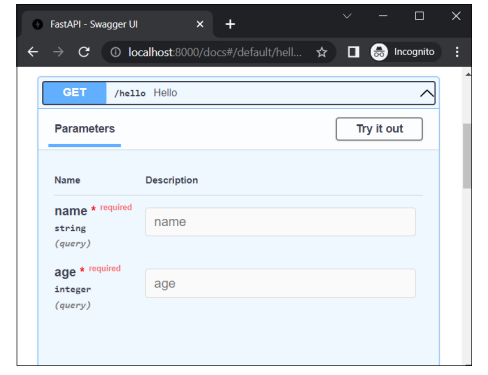The height and width of the screenshot is (375, 488).
Task: Open the tab search chevron
Action: coord(347,16)
